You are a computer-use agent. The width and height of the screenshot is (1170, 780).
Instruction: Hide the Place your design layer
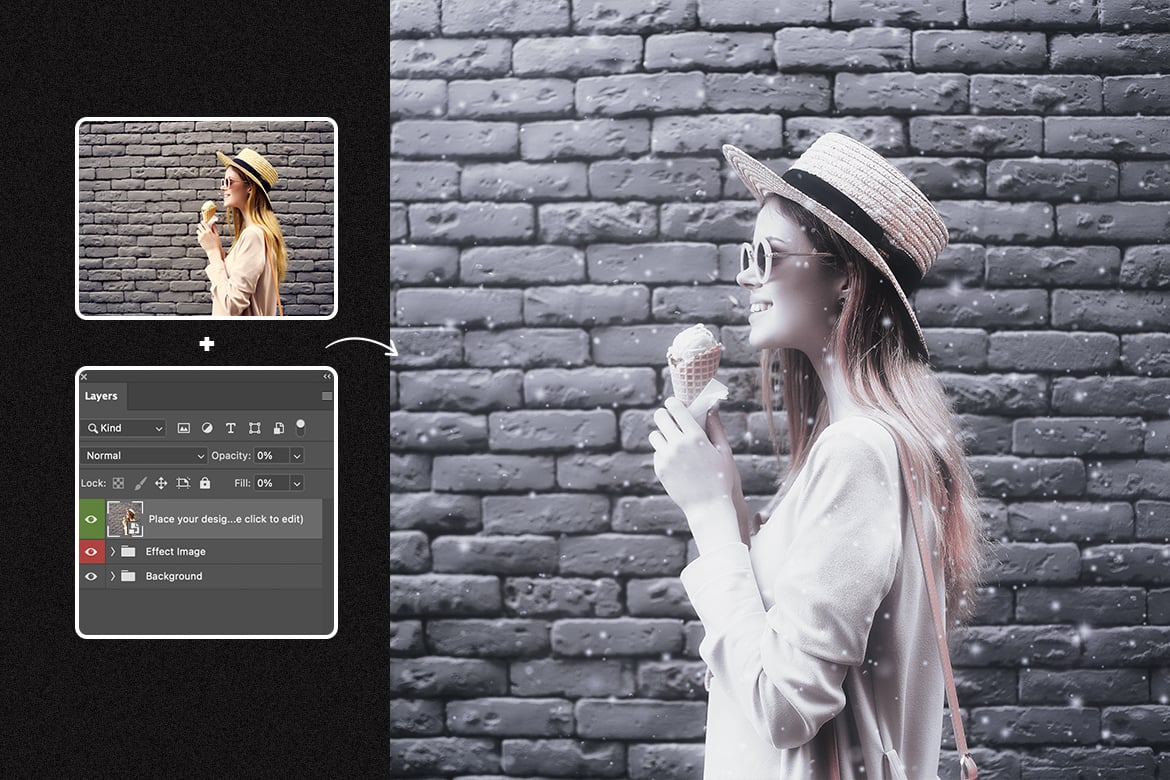(91, 519)
